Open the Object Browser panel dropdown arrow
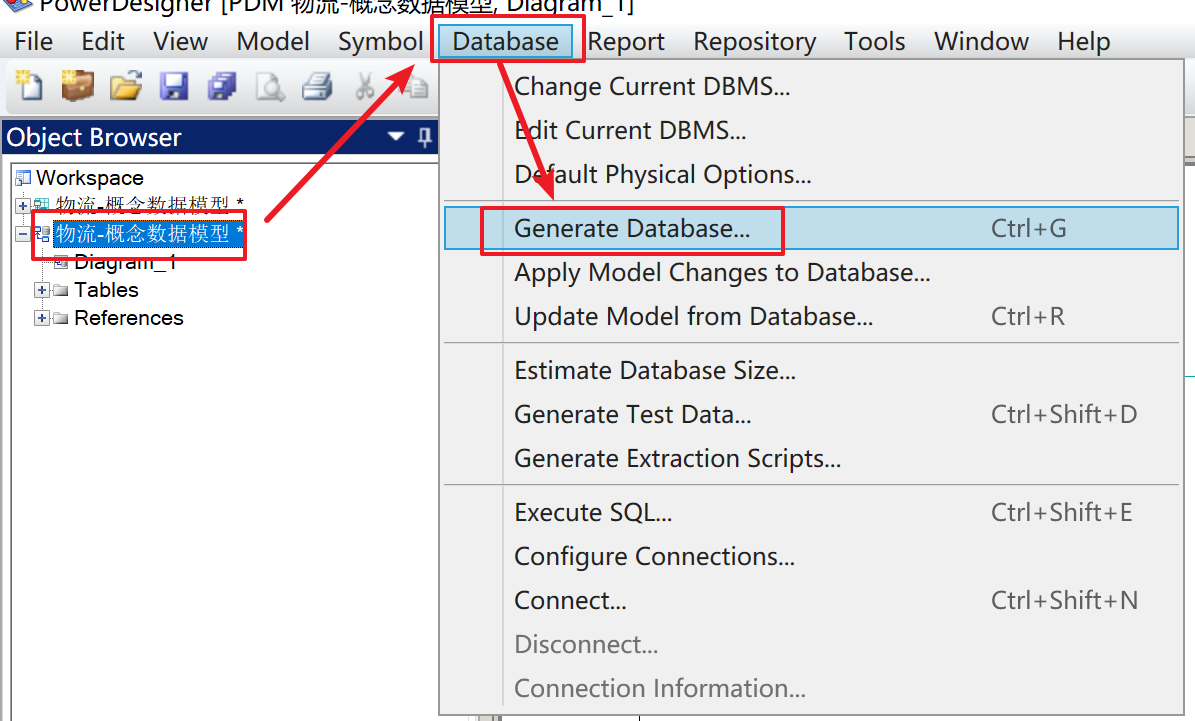 pos(396,136)
